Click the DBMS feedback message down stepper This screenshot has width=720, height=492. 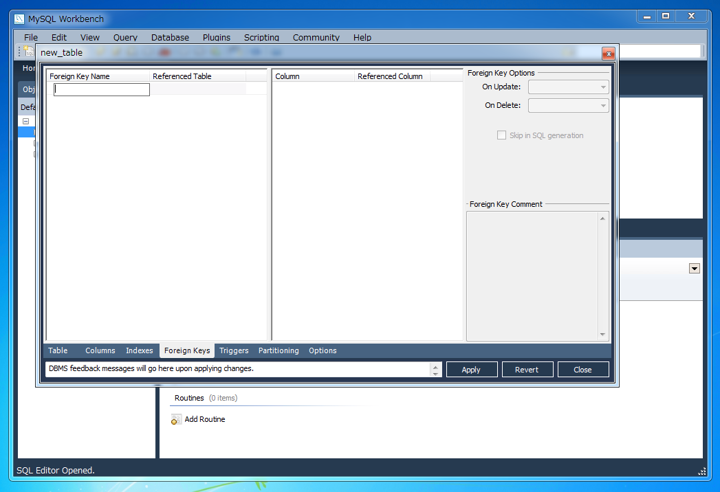tap(435, 373)
